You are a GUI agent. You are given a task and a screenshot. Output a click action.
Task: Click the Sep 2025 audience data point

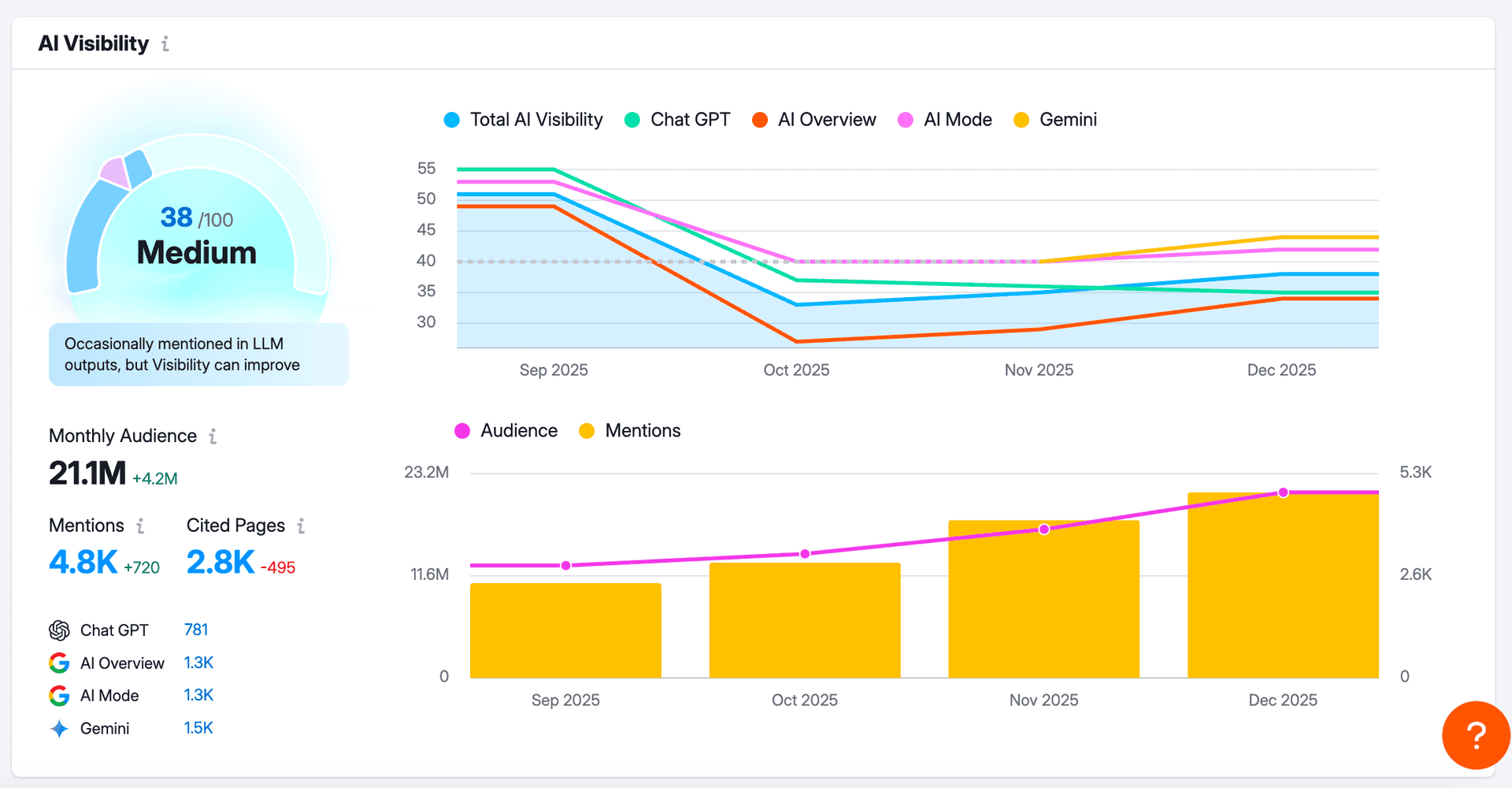point(565,566)
